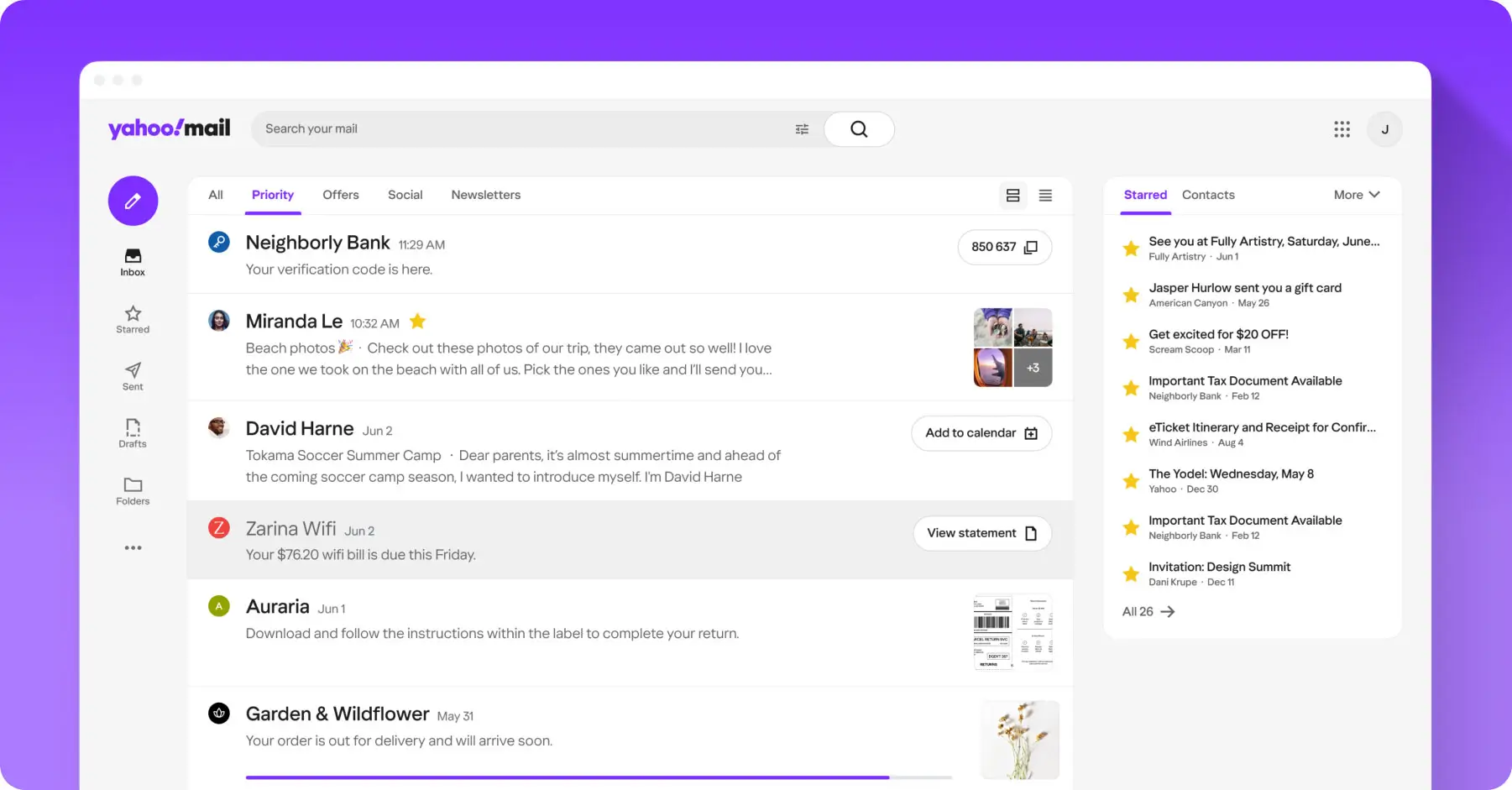Click Add to calendar for David Harne

981,432
